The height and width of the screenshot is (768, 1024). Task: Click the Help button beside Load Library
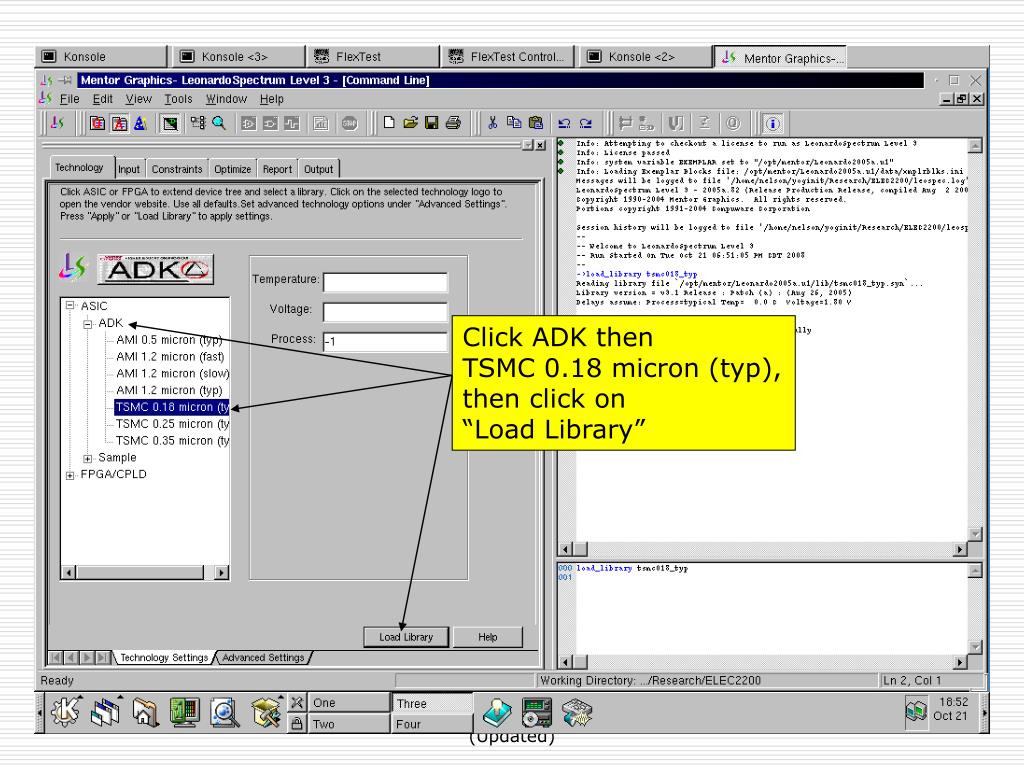487,637
